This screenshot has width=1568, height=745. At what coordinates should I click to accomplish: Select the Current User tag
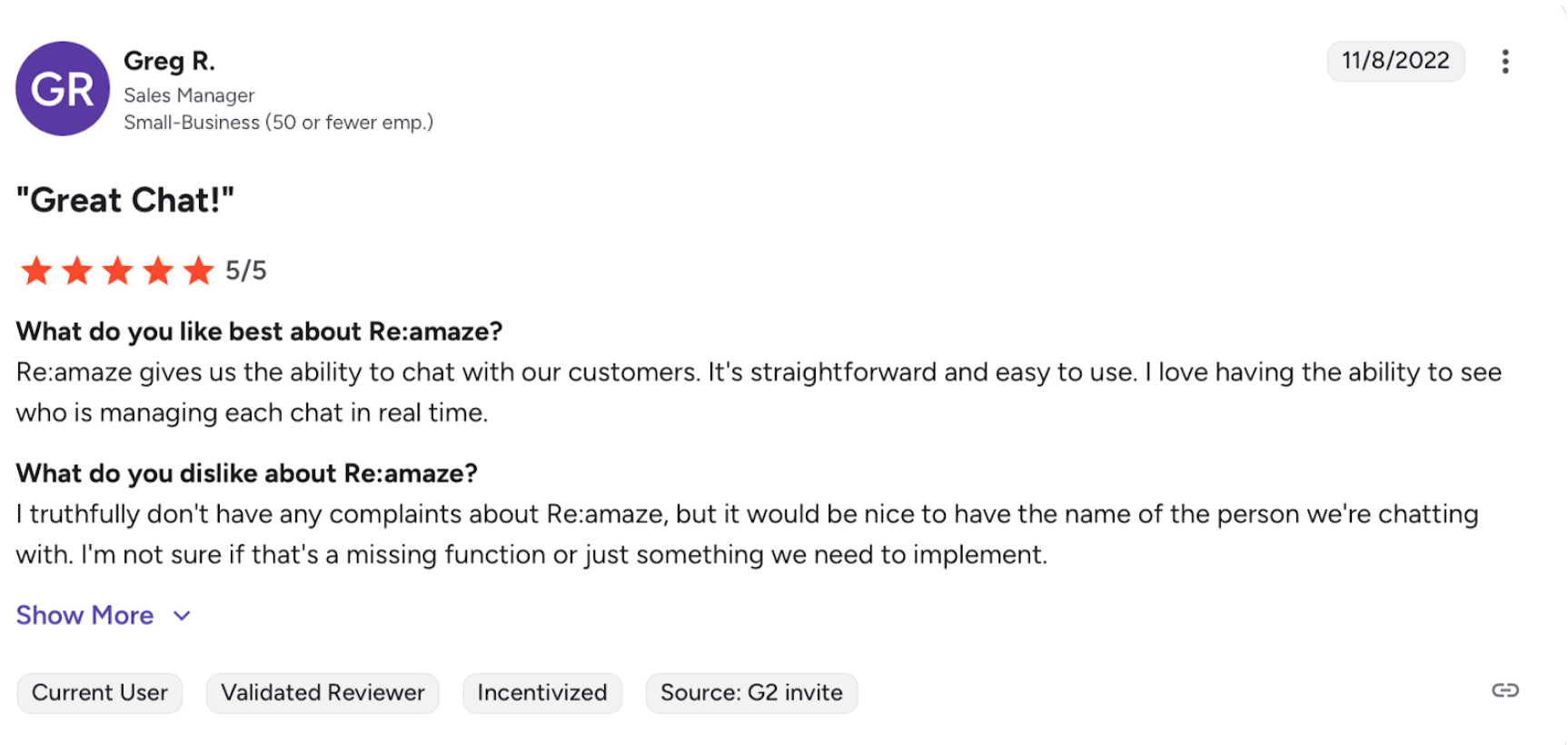[100, 693]
